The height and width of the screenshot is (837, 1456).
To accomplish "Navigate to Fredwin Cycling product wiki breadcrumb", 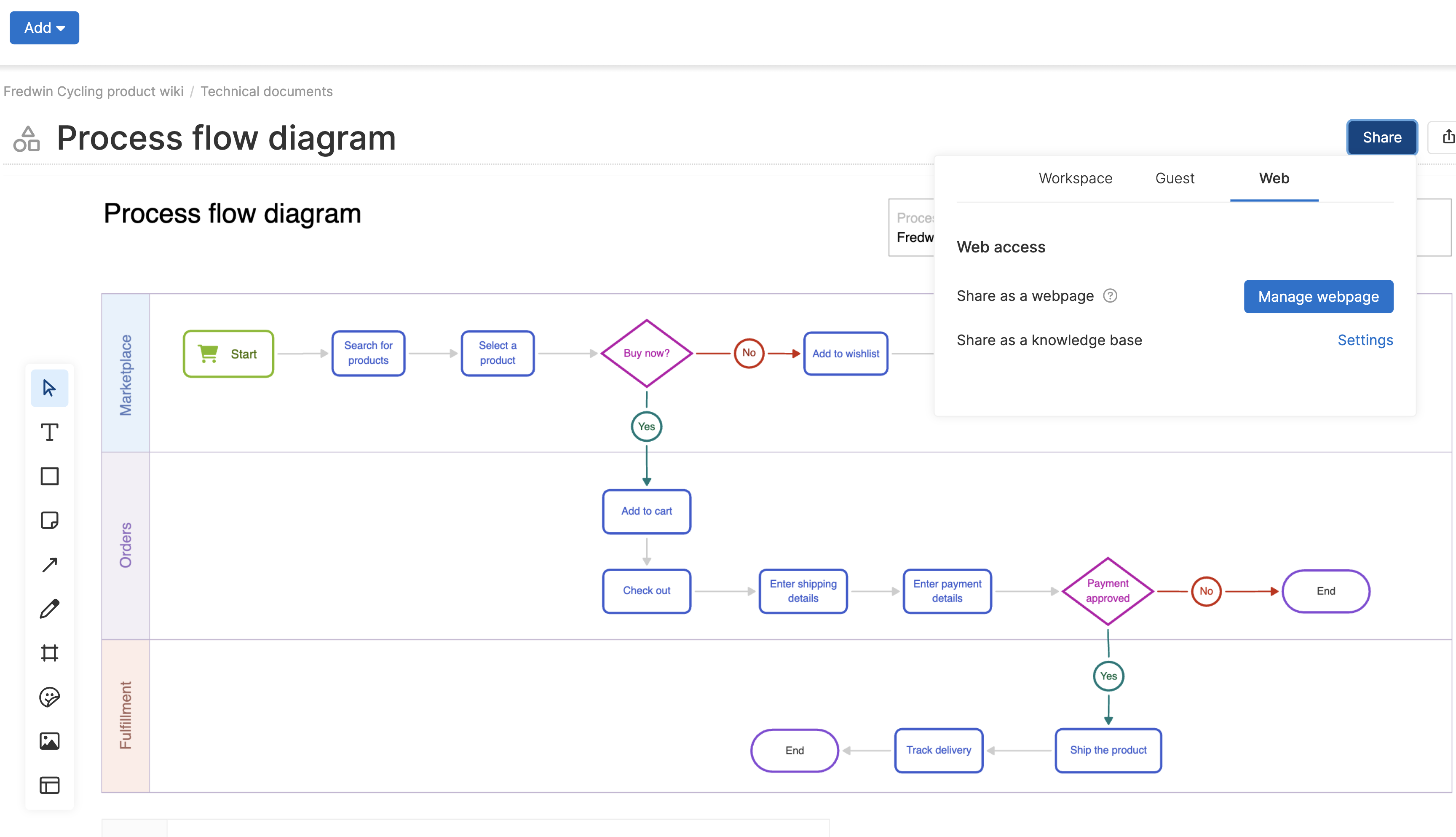I will 94,91.
